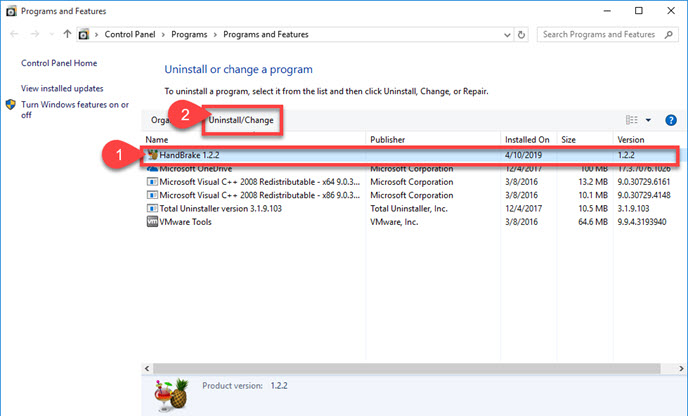Click the HandBrake cocktail pineapple details thumbnail
The image size is (688, 416).
(171, 395)
